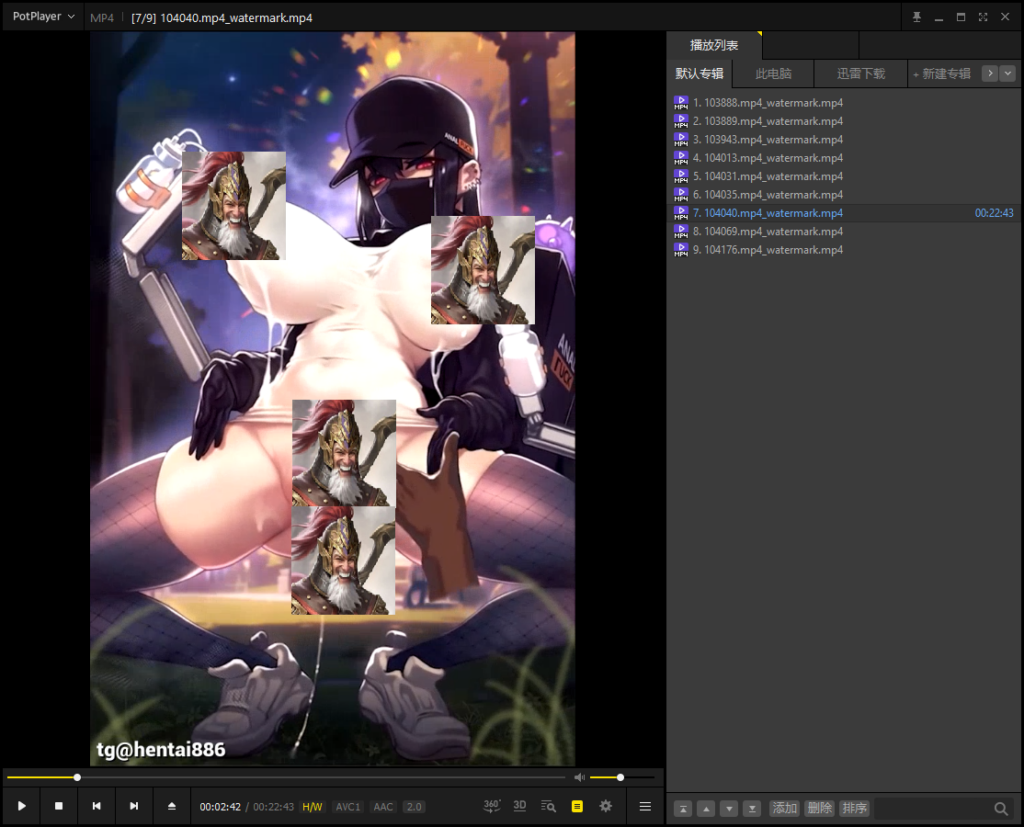Click the current time 00:02:42 display
This screenshot has width=1024, height=827.
tap(220, 807)
